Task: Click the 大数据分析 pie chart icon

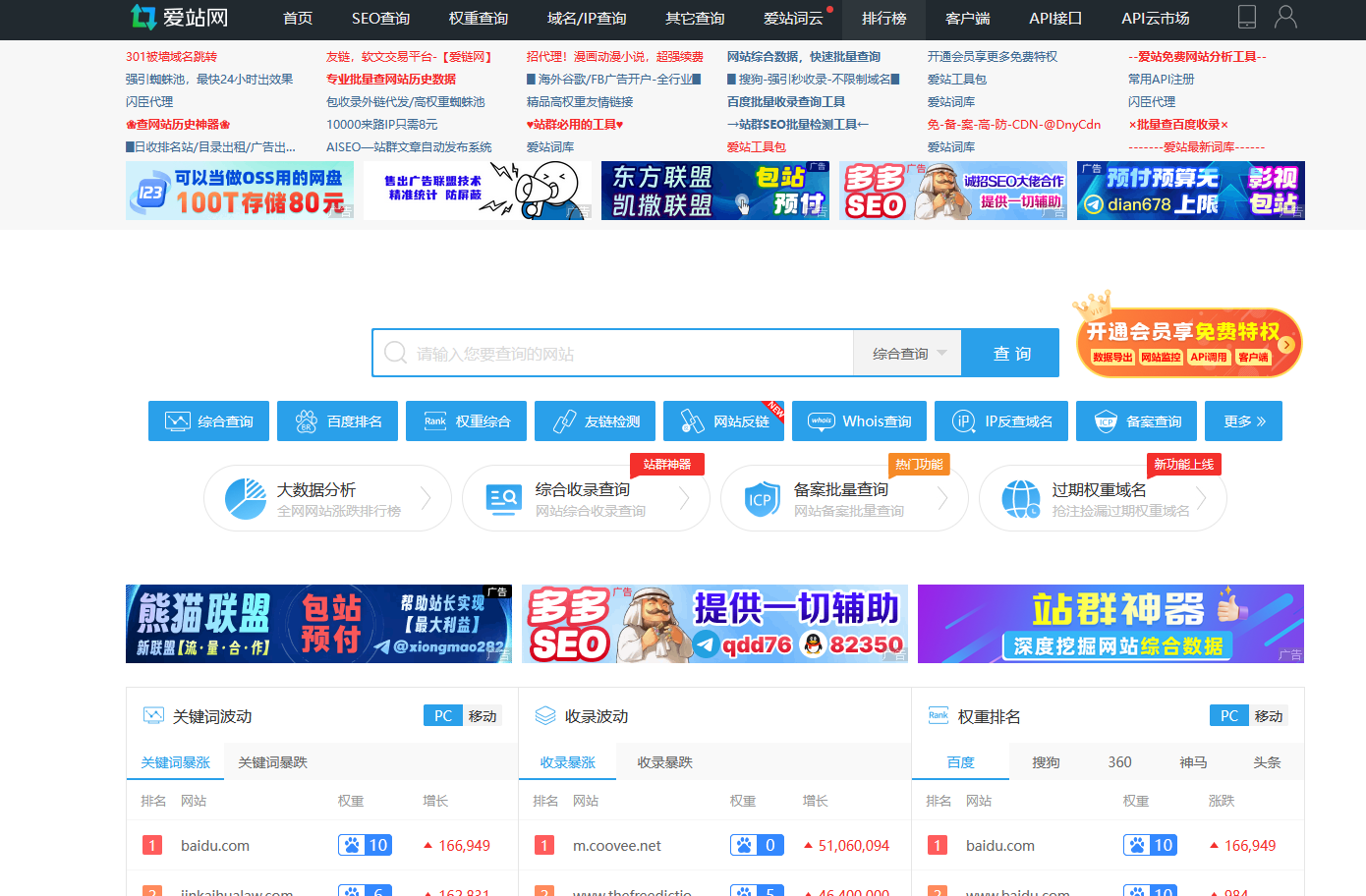Action: 246,499
